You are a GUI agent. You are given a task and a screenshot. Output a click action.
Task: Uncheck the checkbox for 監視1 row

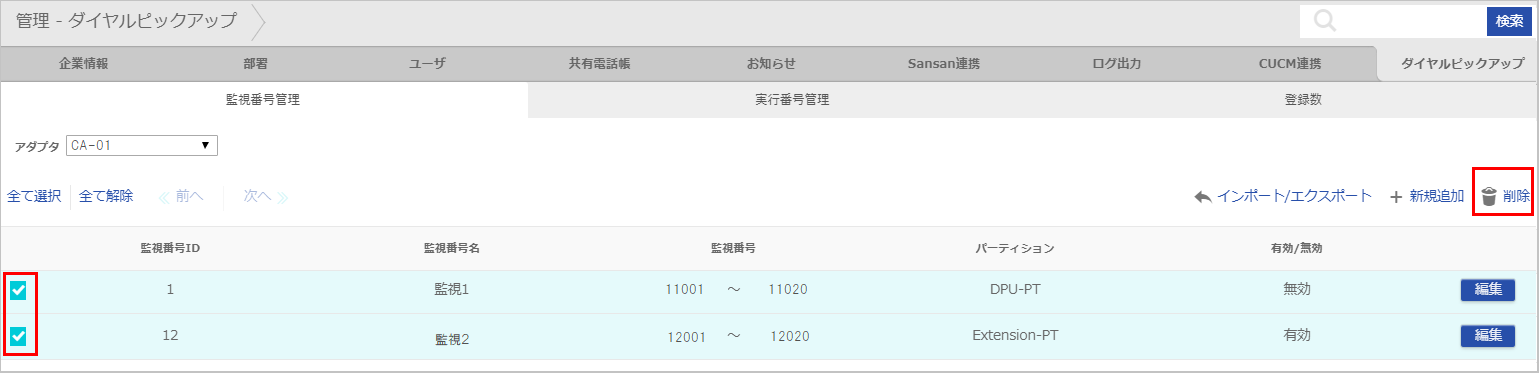tap(18, 291)
